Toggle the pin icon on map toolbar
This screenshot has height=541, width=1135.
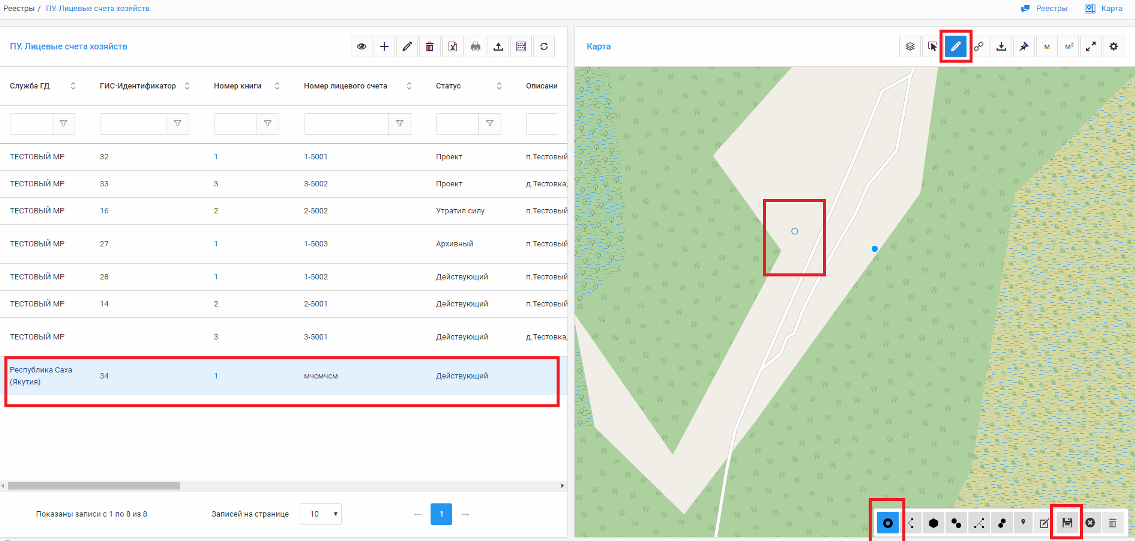[1024, 47]
